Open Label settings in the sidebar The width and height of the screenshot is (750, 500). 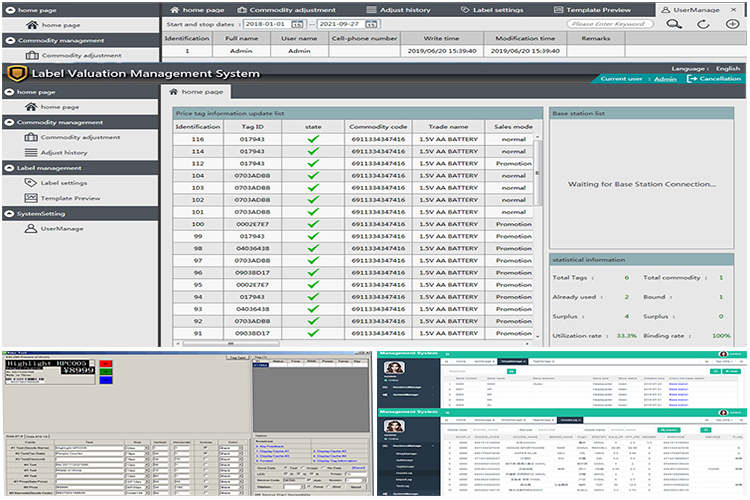pos(65,183)
